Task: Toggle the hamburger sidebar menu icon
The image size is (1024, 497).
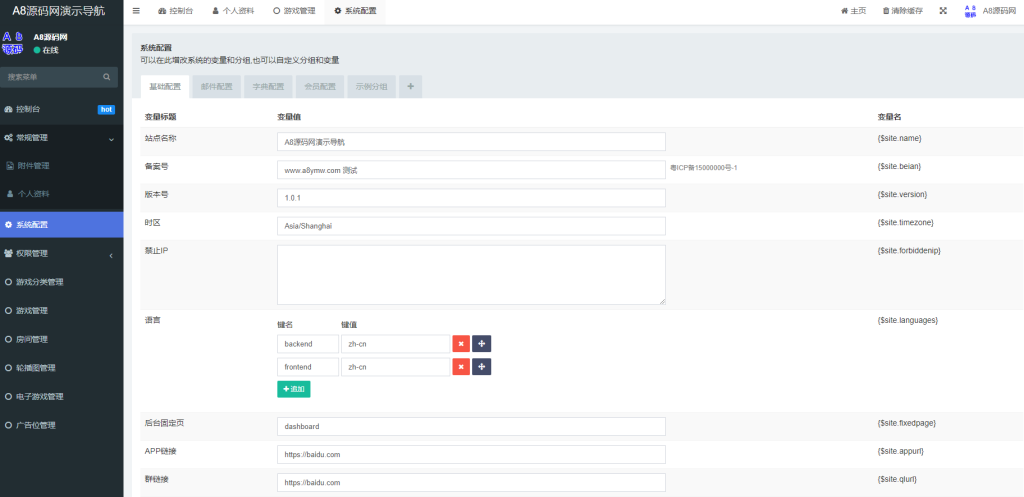Action: (136, 11)
